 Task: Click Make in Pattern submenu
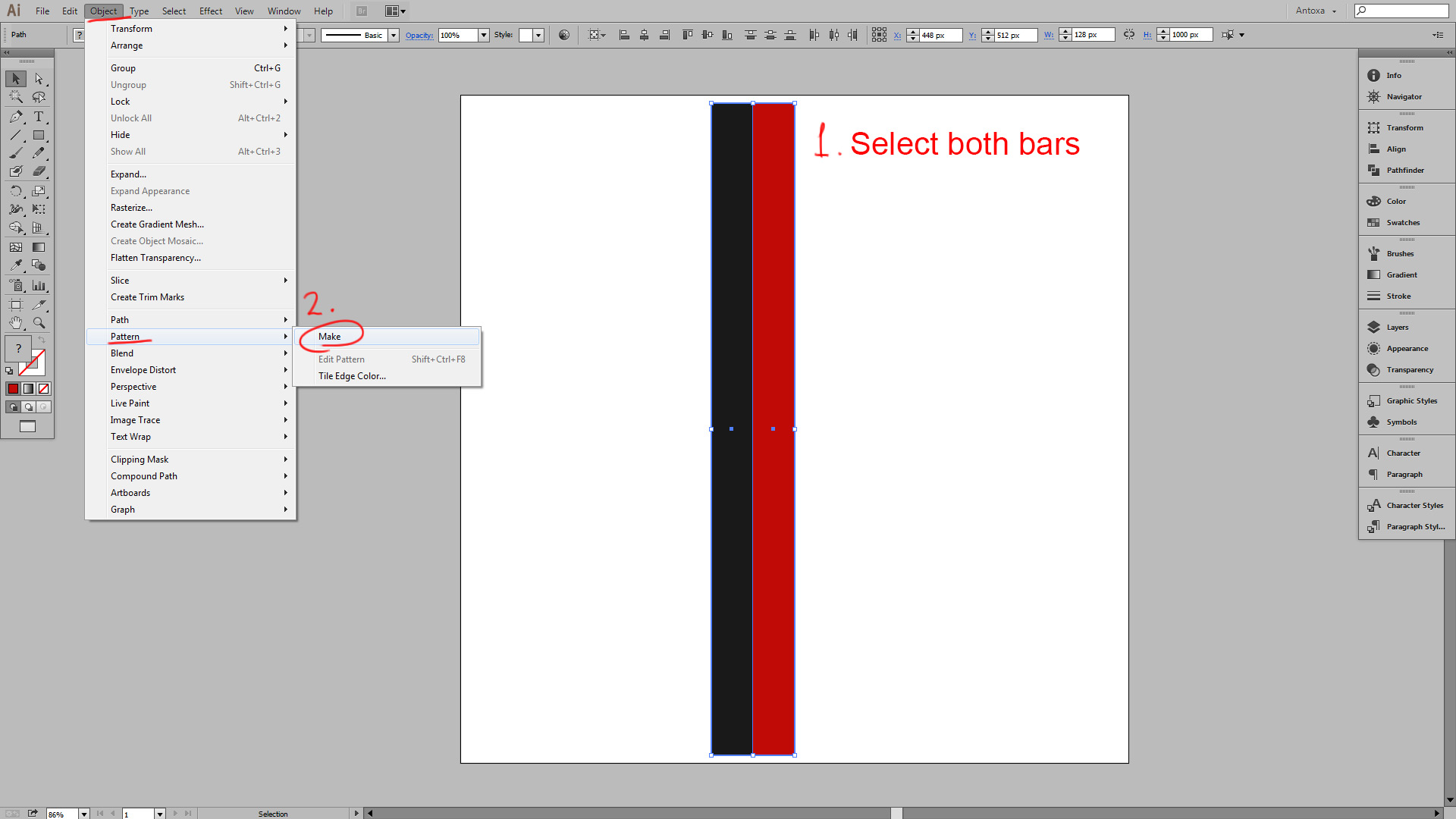tap(330, 337)
